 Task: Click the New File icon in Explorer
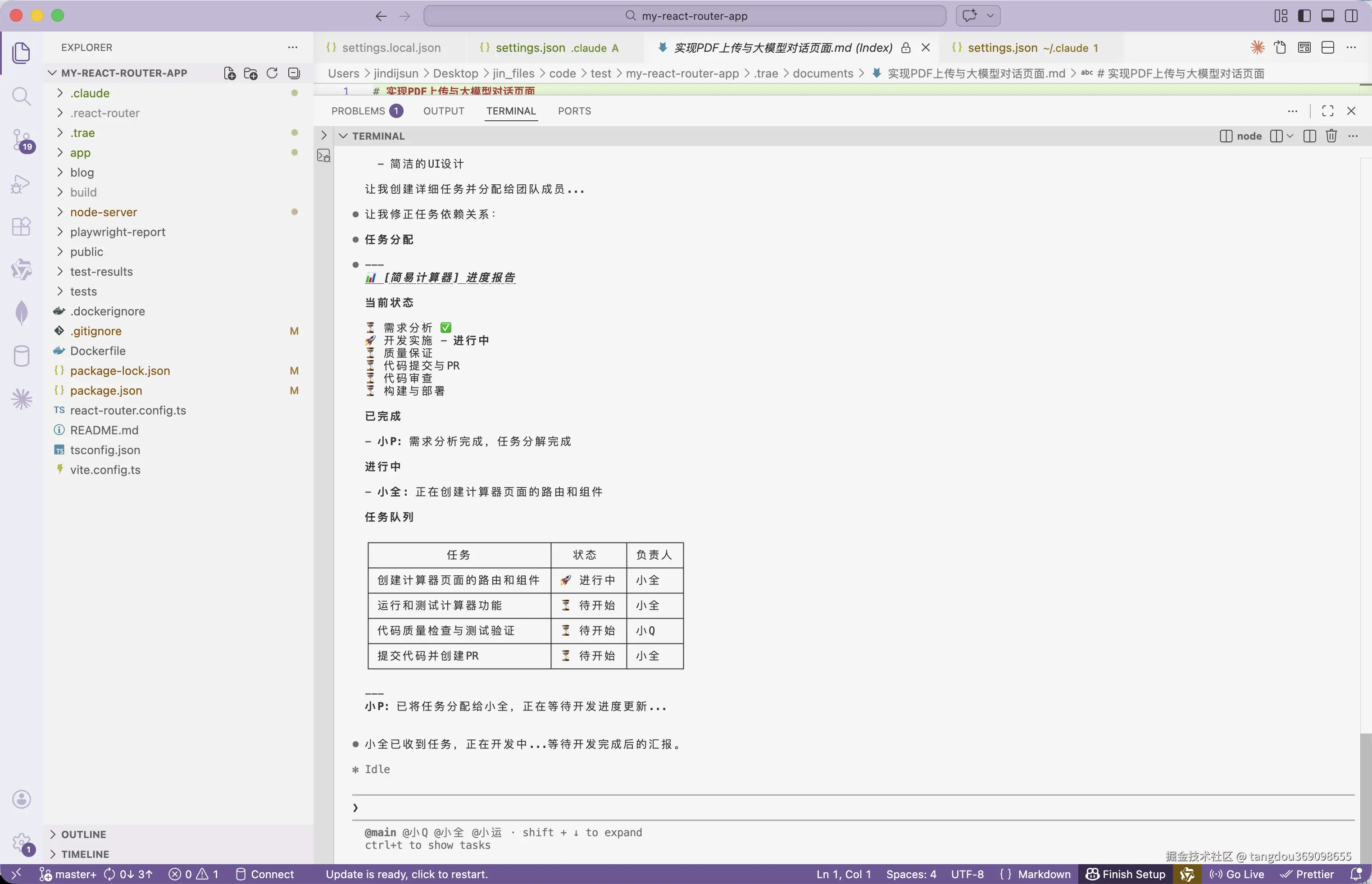230,73
